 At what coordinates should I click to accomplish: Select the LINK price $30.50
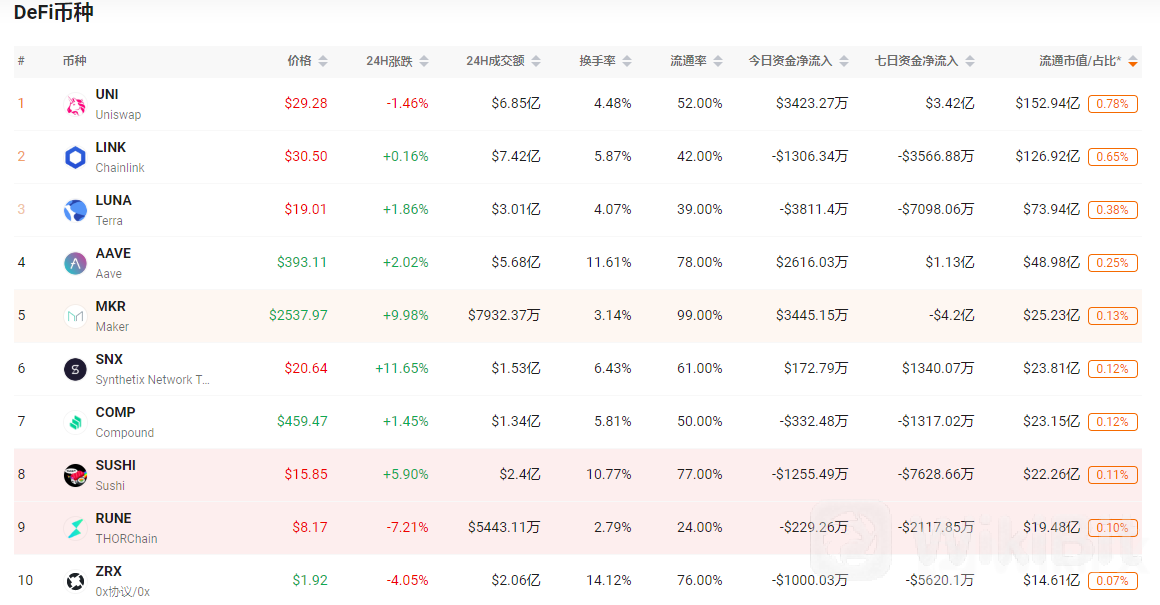pyautogui.click(x=306, y=157)
